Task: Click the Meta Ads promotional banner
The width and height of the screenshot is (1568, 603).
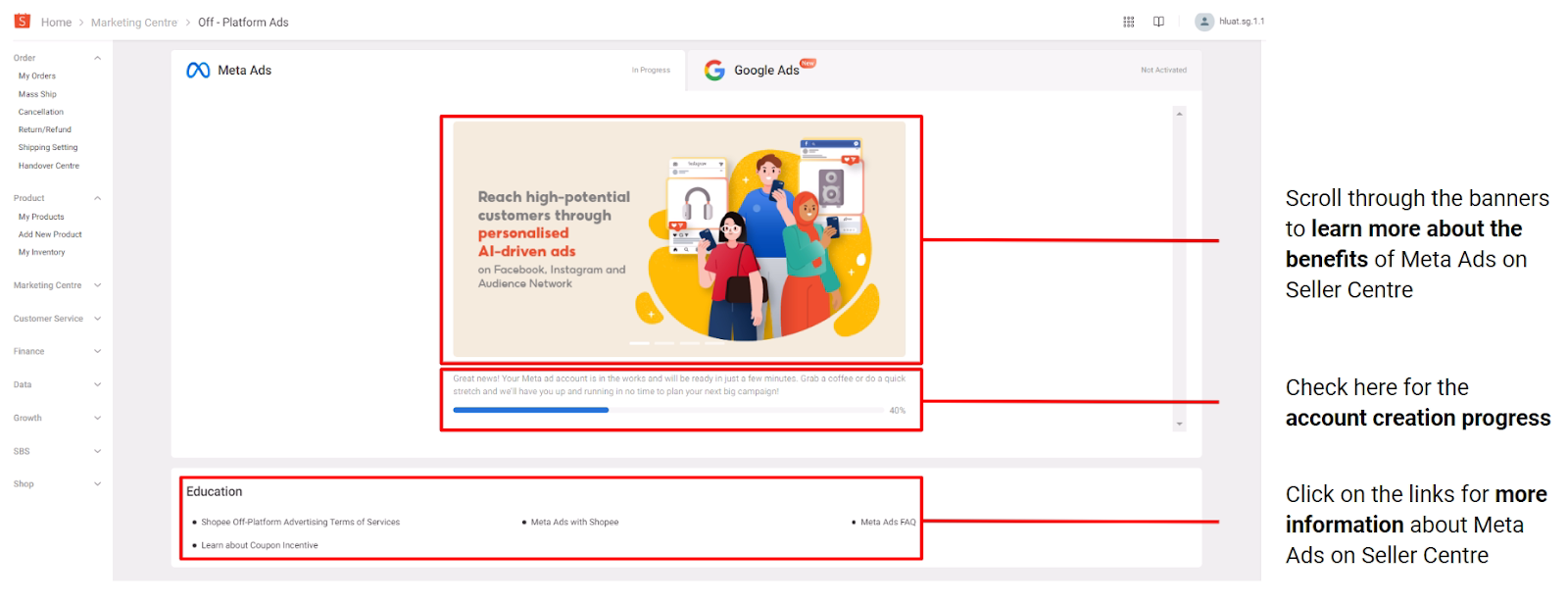Action: [679, 239]
